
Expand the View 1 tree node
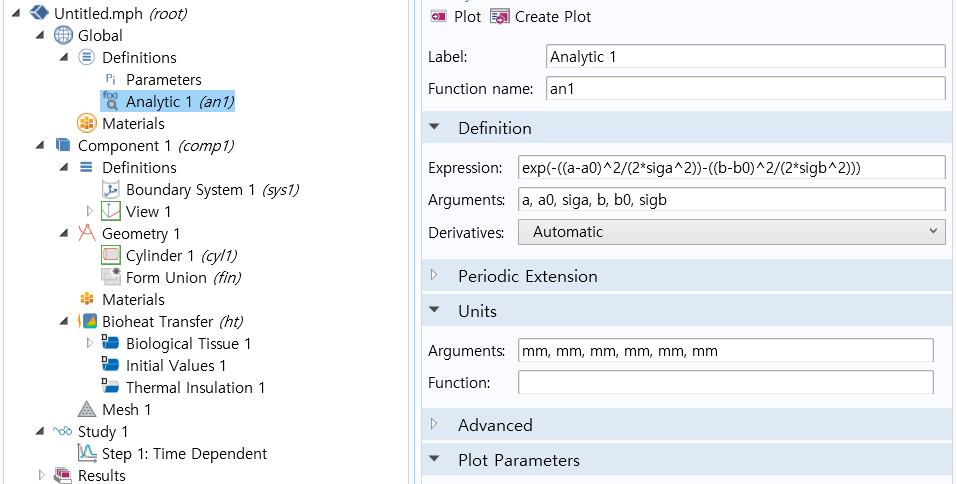[89, 212]
